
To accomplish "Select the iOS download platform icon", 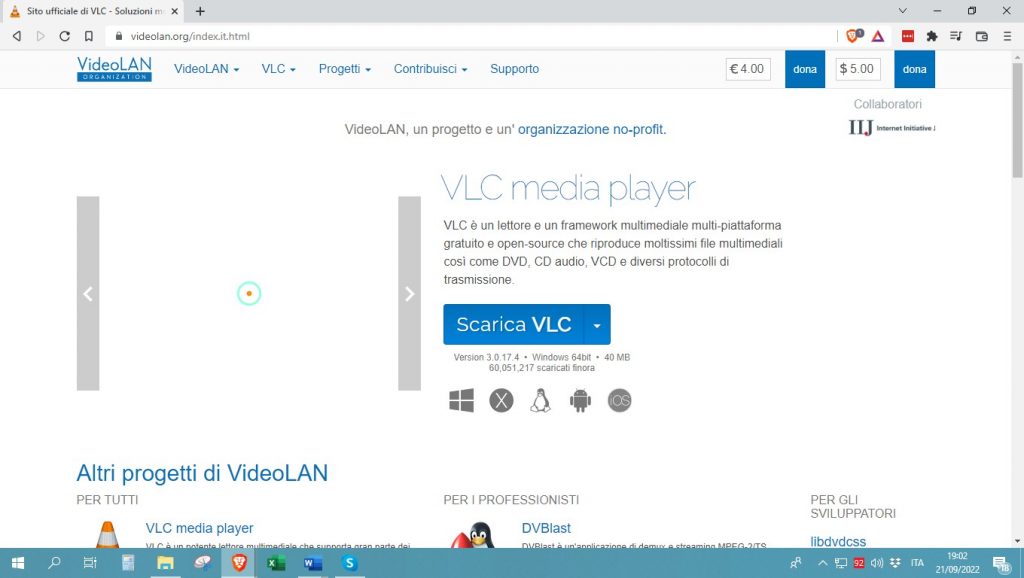I will coord(619,400).
